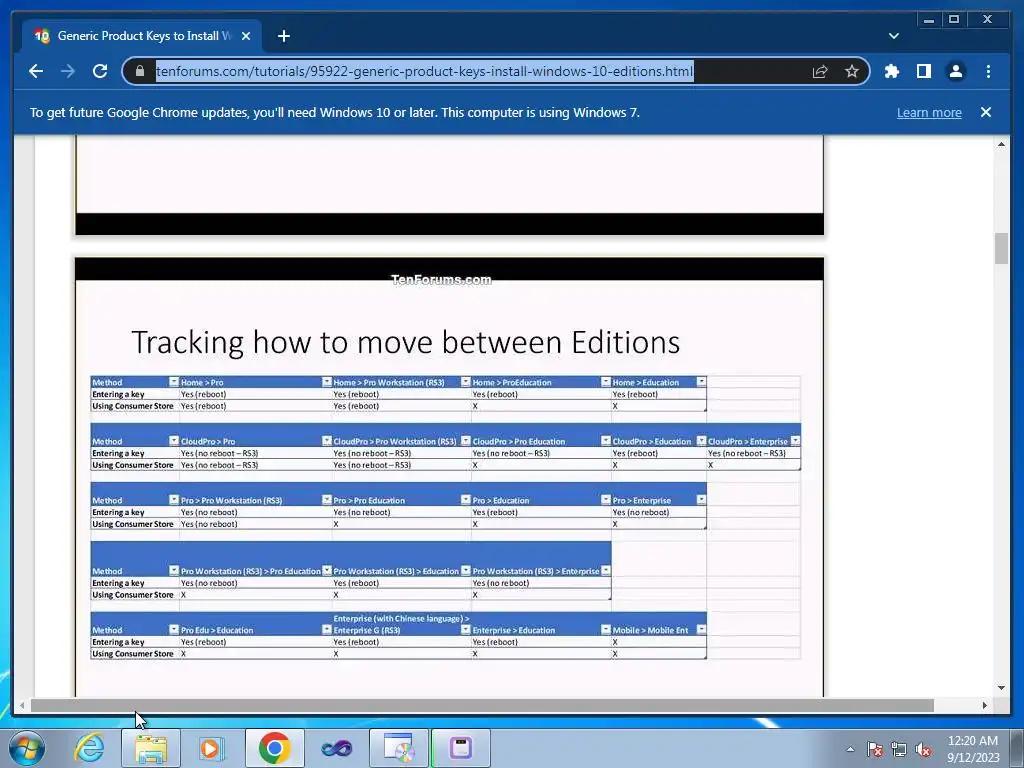This screenshot has width=1024, height=768.
Task: Go back to the previous page
Action: pyautogui.click(x=36, y=71)
